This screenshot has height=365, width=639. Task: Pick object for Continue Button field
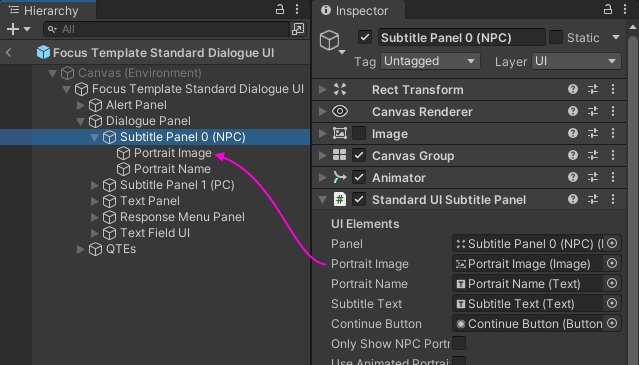coord(612,323)
